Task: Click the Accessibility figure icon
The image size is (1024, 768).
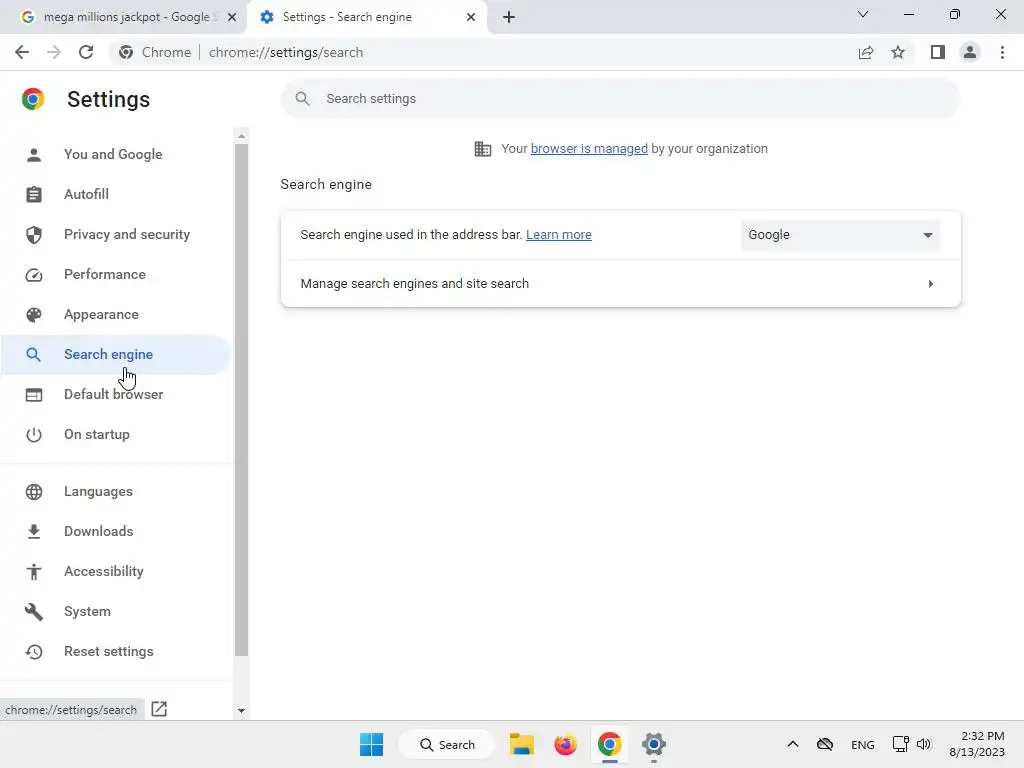Action: (x=34, y=571)
